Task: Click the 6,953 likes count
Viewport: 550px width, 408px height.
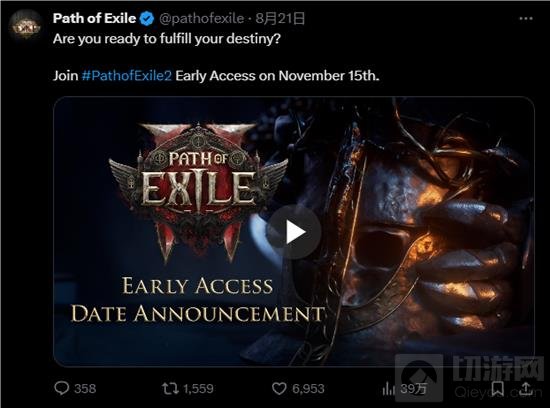Action: [x=308, y=388]
